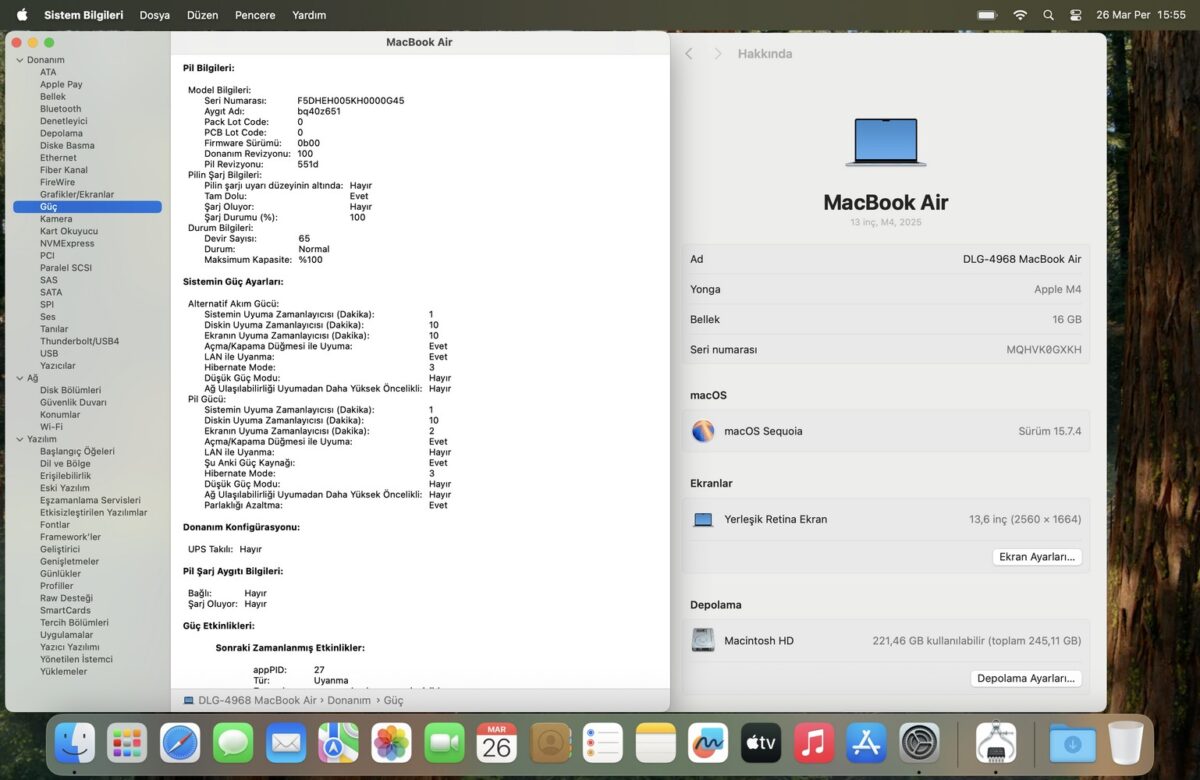
Task: Click the DLG-4968 MacBook Air name field
Action: pyautogui.click(x=886, y=259)
